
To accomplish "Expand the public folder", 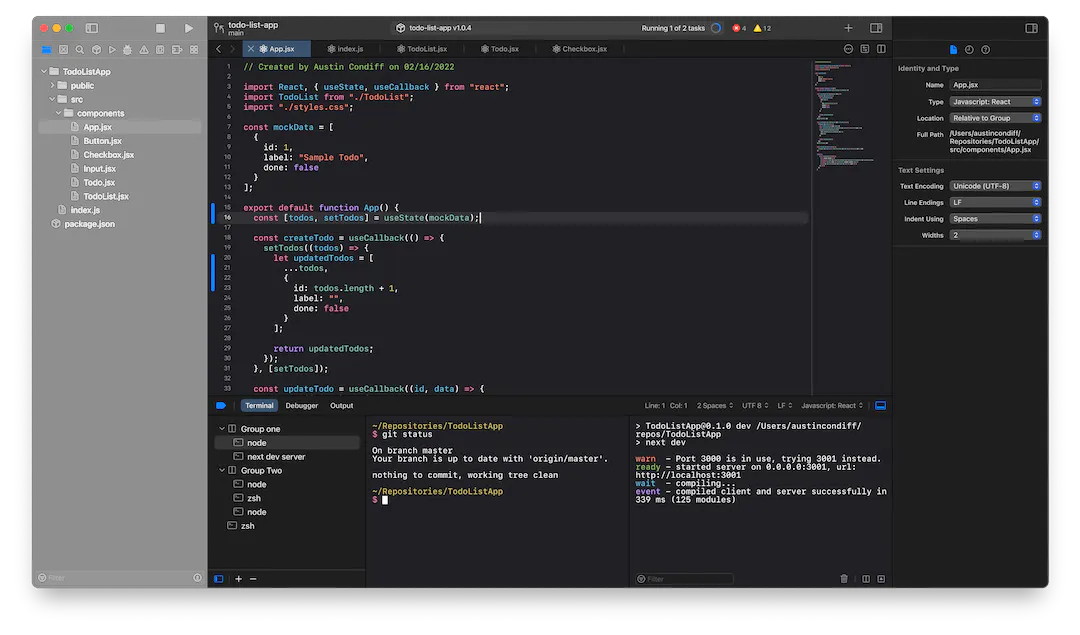I will [52, 85].
